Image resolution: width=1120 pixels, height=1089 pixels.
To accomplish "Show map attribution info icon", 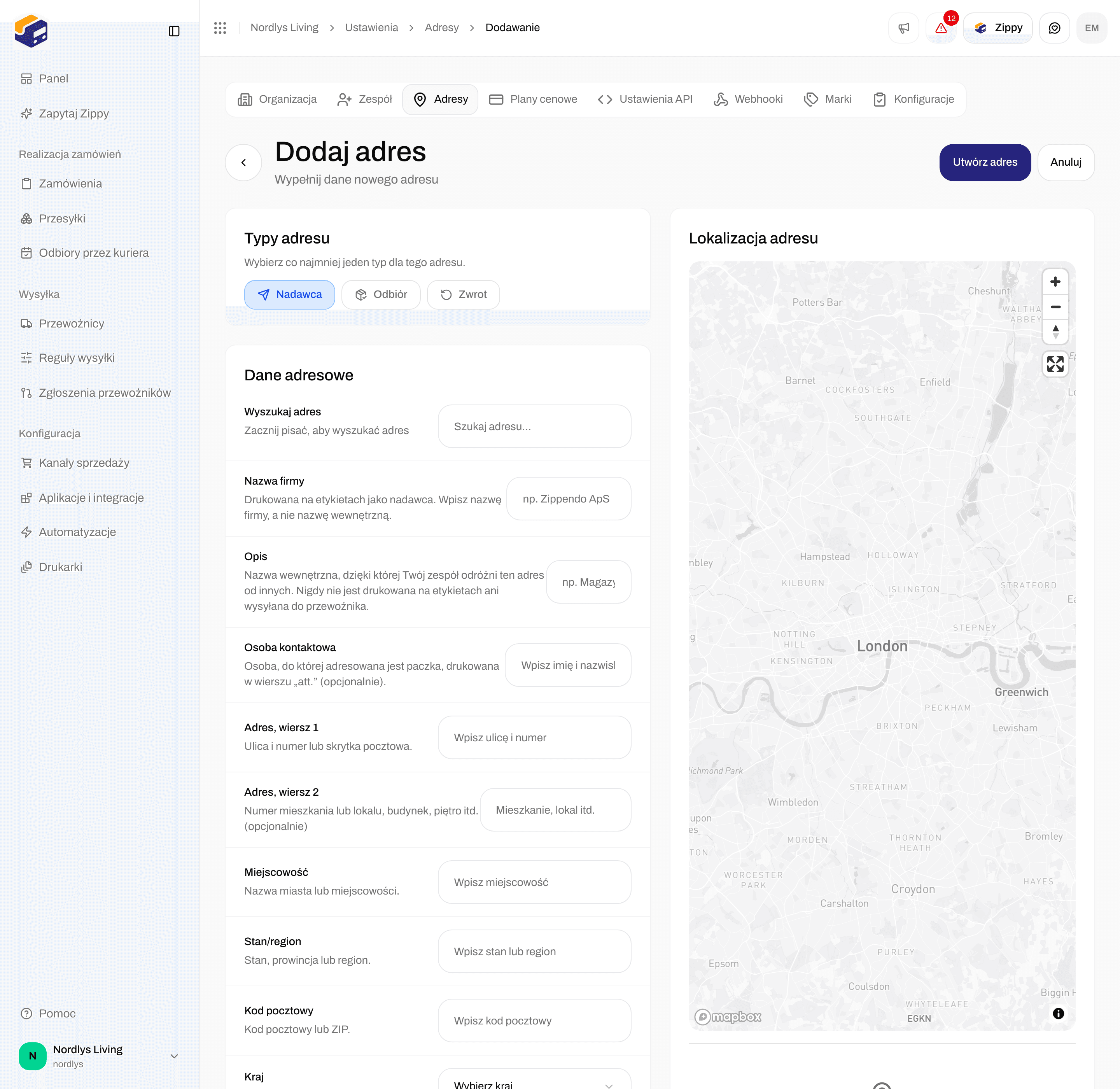I will tap(1058, 1014).
